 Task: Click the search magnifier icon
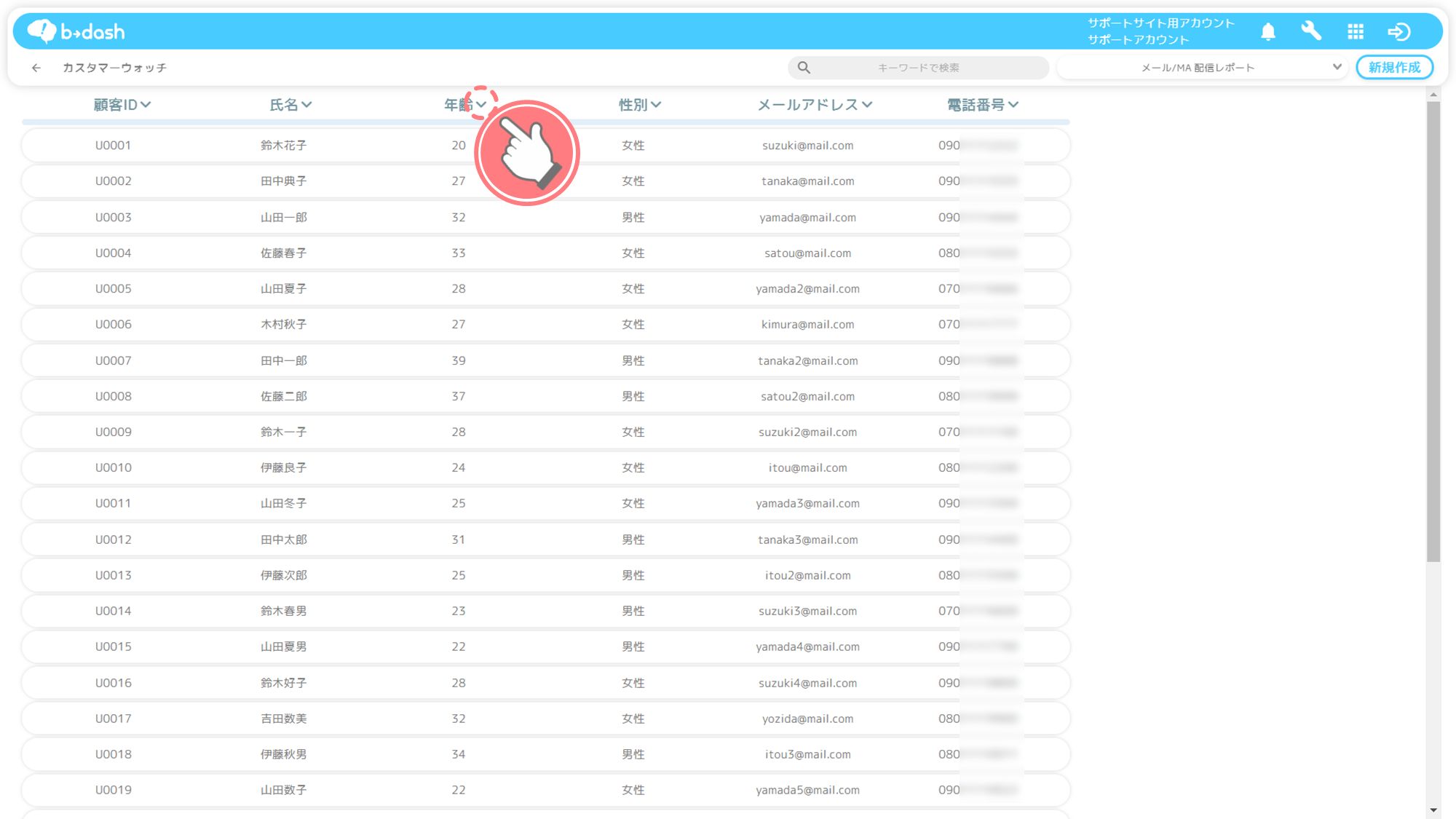point(804,68)
